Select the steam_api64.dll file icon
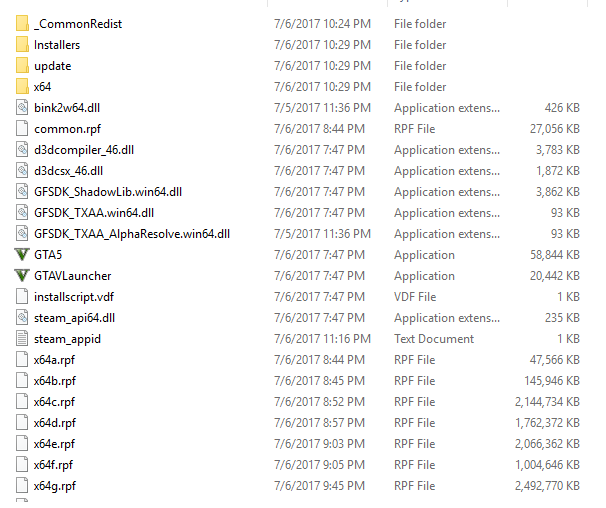This screenshot has height=508, width=606. pyautogui.click(x=22, y=318)
